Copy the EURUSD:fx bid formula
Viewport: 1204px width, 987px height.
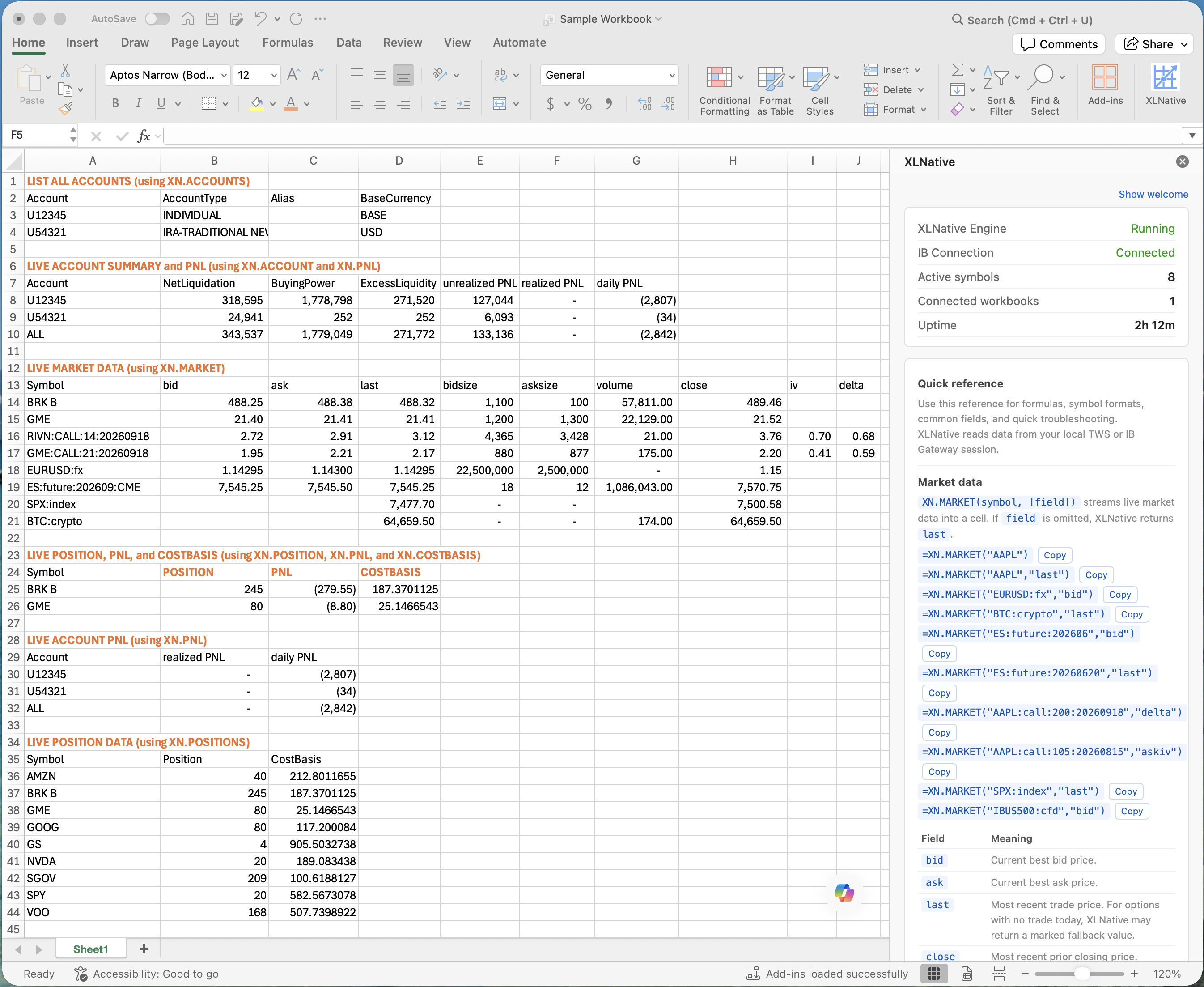pos(1120,595)
